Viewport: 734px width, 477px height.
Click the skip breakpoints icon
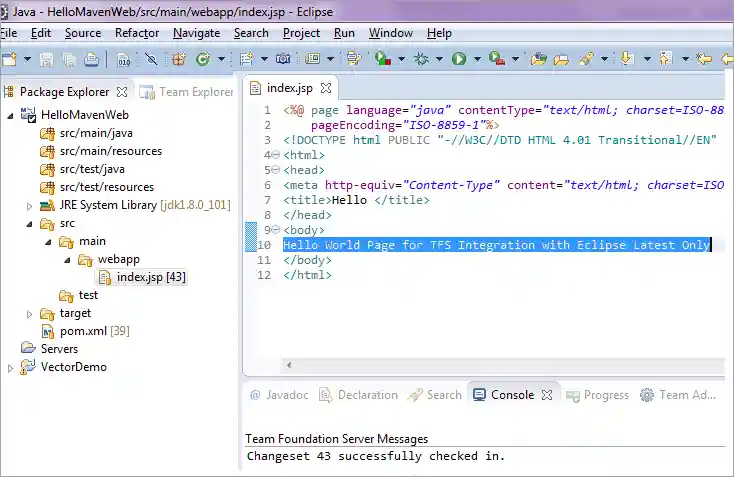[x=151, y=59]
